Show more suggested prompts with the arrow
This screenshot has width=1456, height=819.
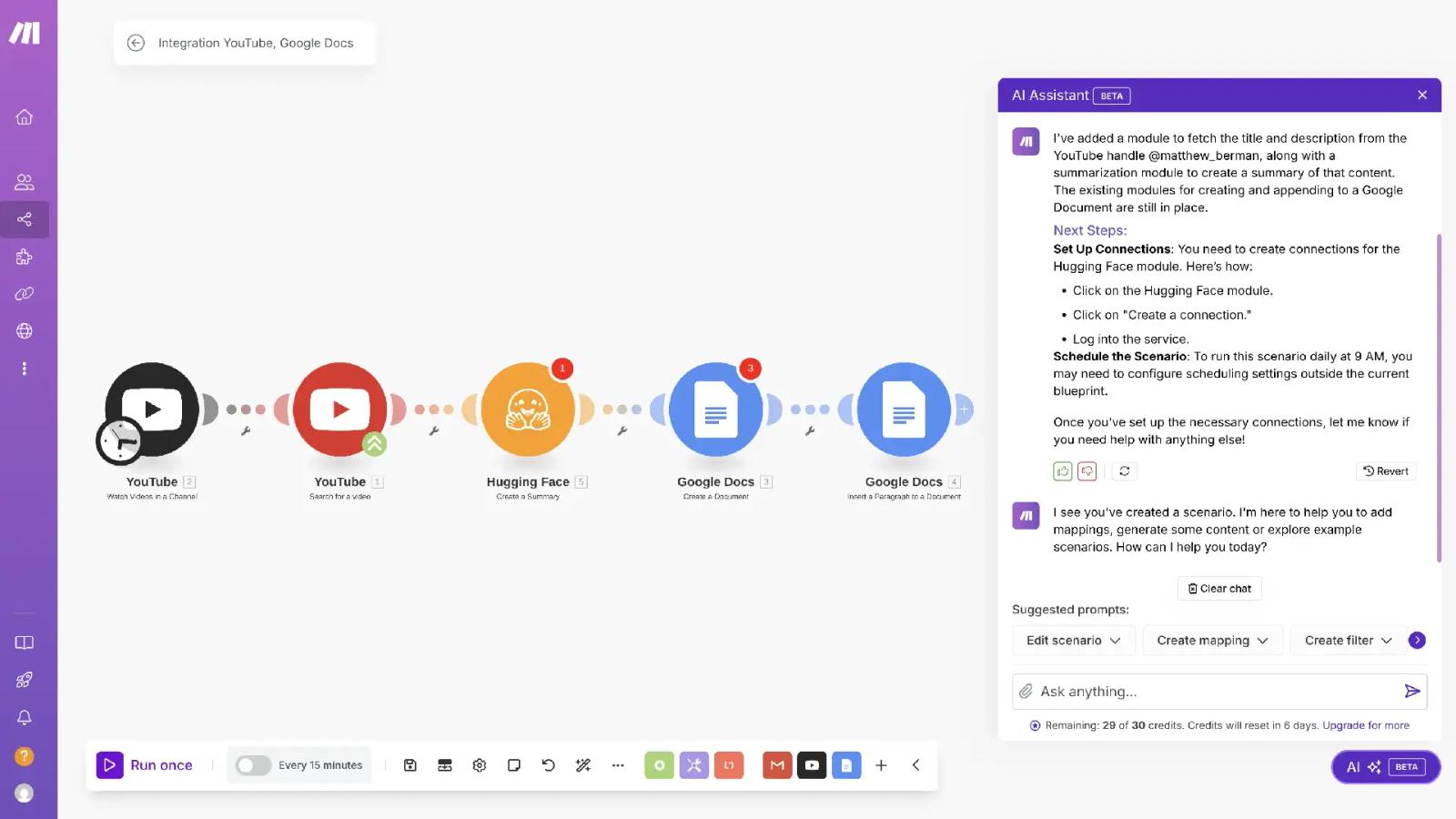coord(1417,641)
